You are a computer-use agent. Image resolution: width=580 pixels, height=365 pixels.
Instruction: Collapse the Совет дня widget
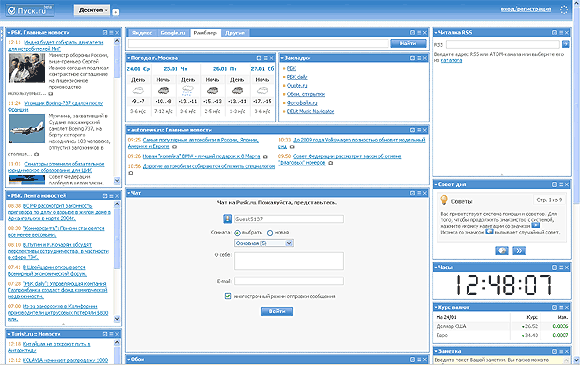[436, 184]
